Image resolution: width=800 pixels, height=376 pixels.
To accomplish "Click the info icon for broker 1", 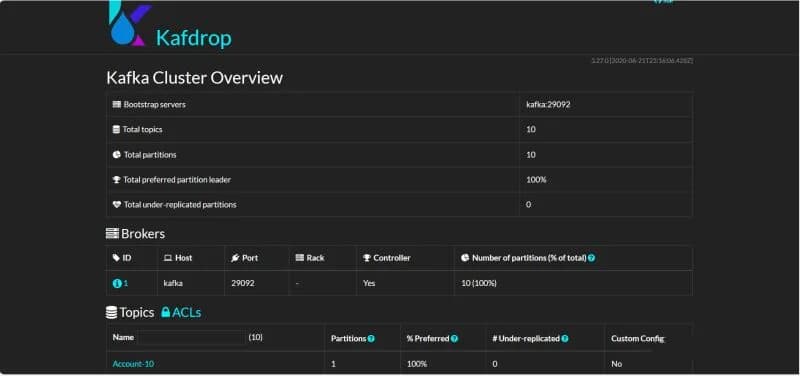I will 117,284.
